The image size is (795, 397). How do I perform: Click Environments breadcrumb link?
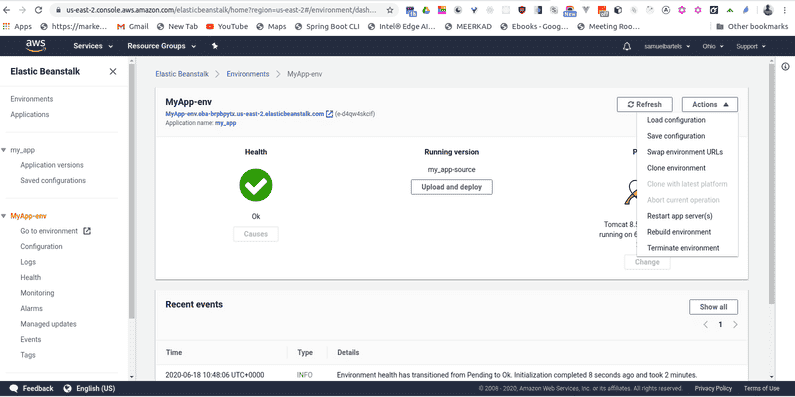tap(247, 74)
